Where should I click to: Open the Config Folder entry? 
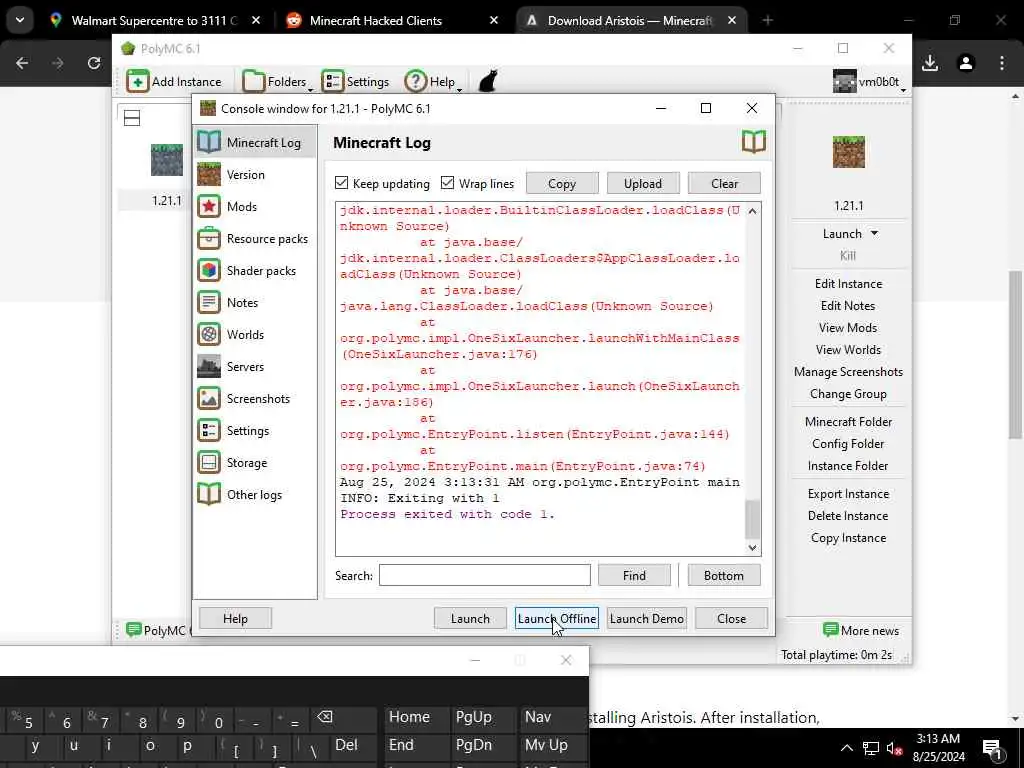tap(848, 444)
